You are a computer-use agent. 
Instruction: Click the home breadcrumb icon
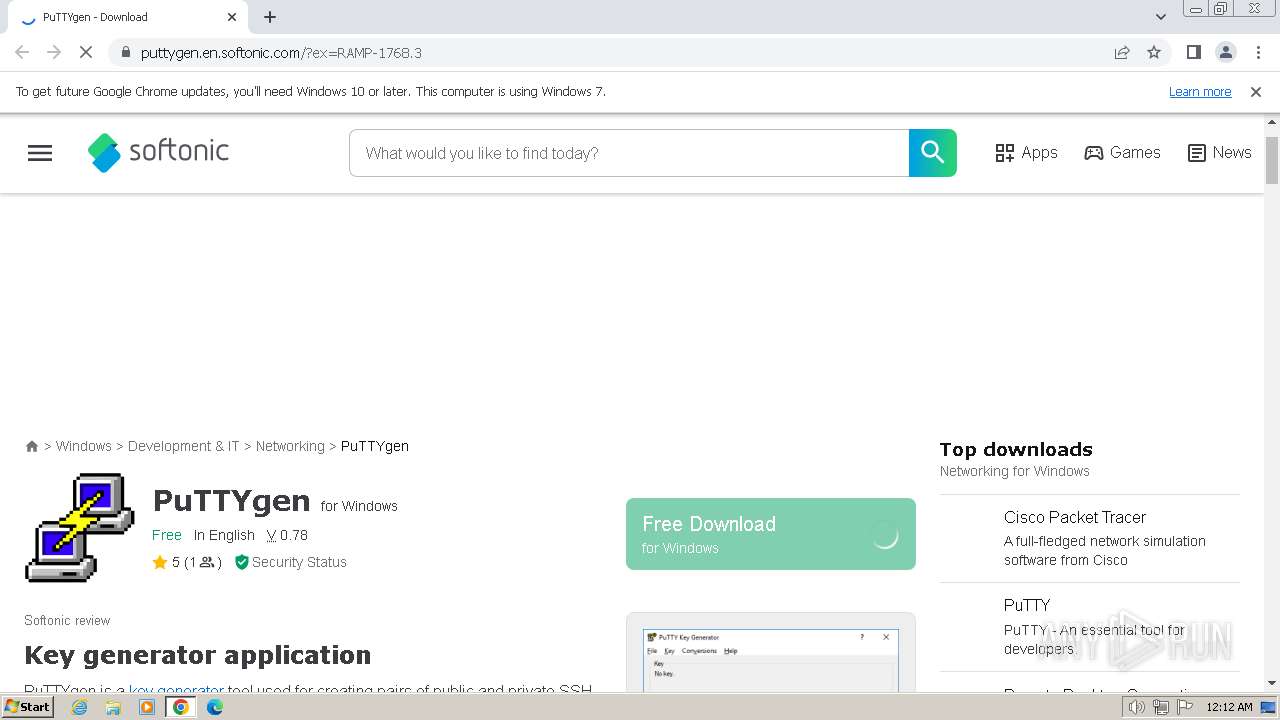point(32,446)
